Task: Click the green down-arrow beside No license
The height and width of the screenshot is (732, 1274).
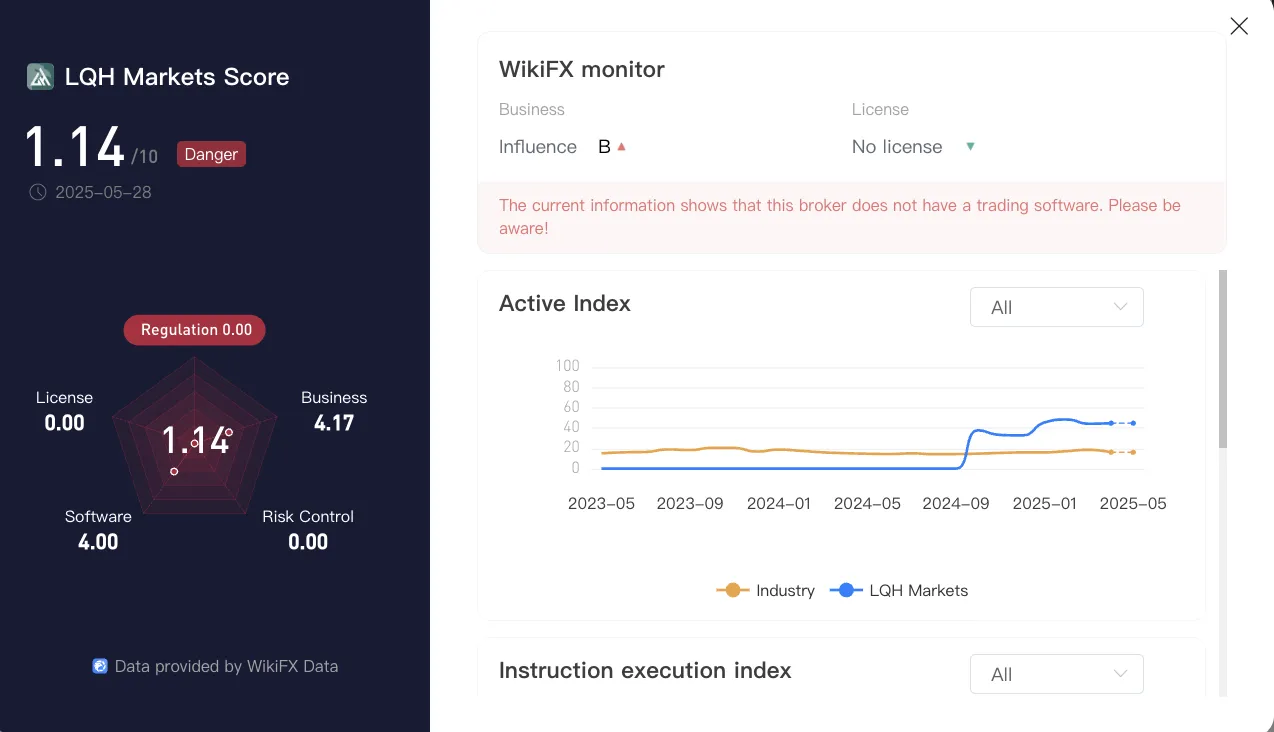Action: point(970,147)
